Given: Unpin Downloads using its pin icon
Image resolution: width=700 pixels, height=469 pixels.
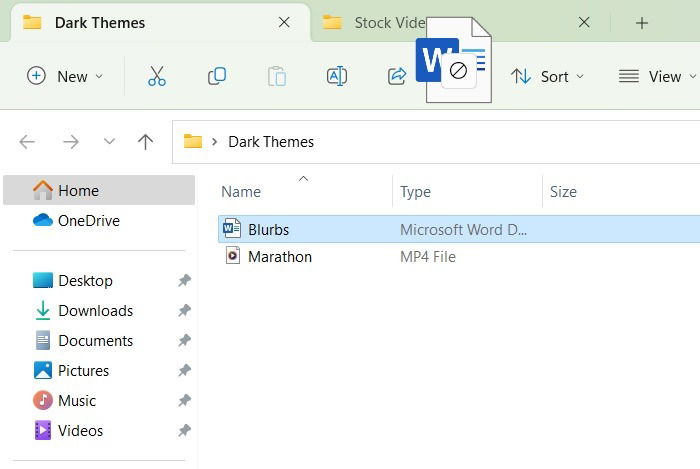Looking at the screenshot, I should (x=184, y=310).
